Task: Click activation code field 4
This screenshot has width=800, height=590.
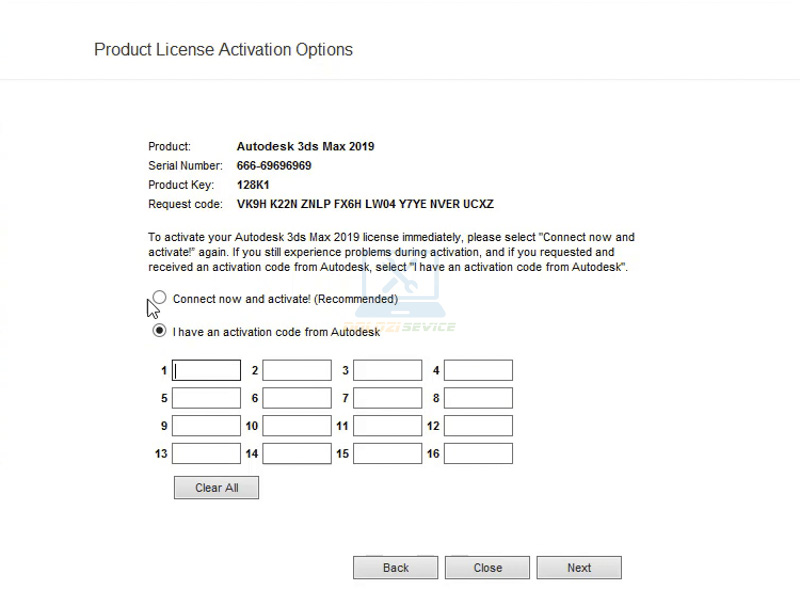Action: (x=478, y=371)
